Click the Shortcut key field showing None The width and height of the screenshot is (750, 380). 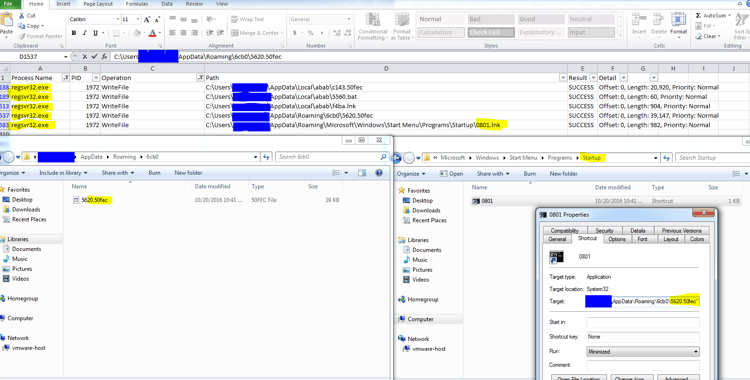(x=643, y=337)
